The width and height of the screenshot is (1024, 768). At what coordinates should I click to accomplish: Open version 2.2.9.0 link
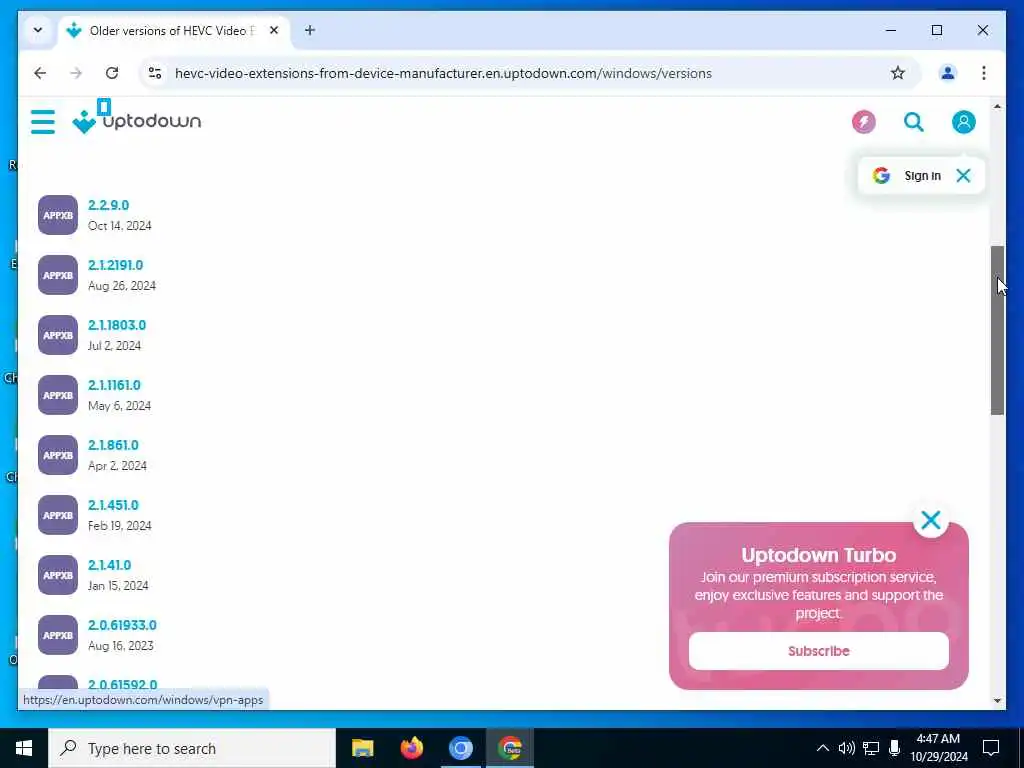coord(108,205)
